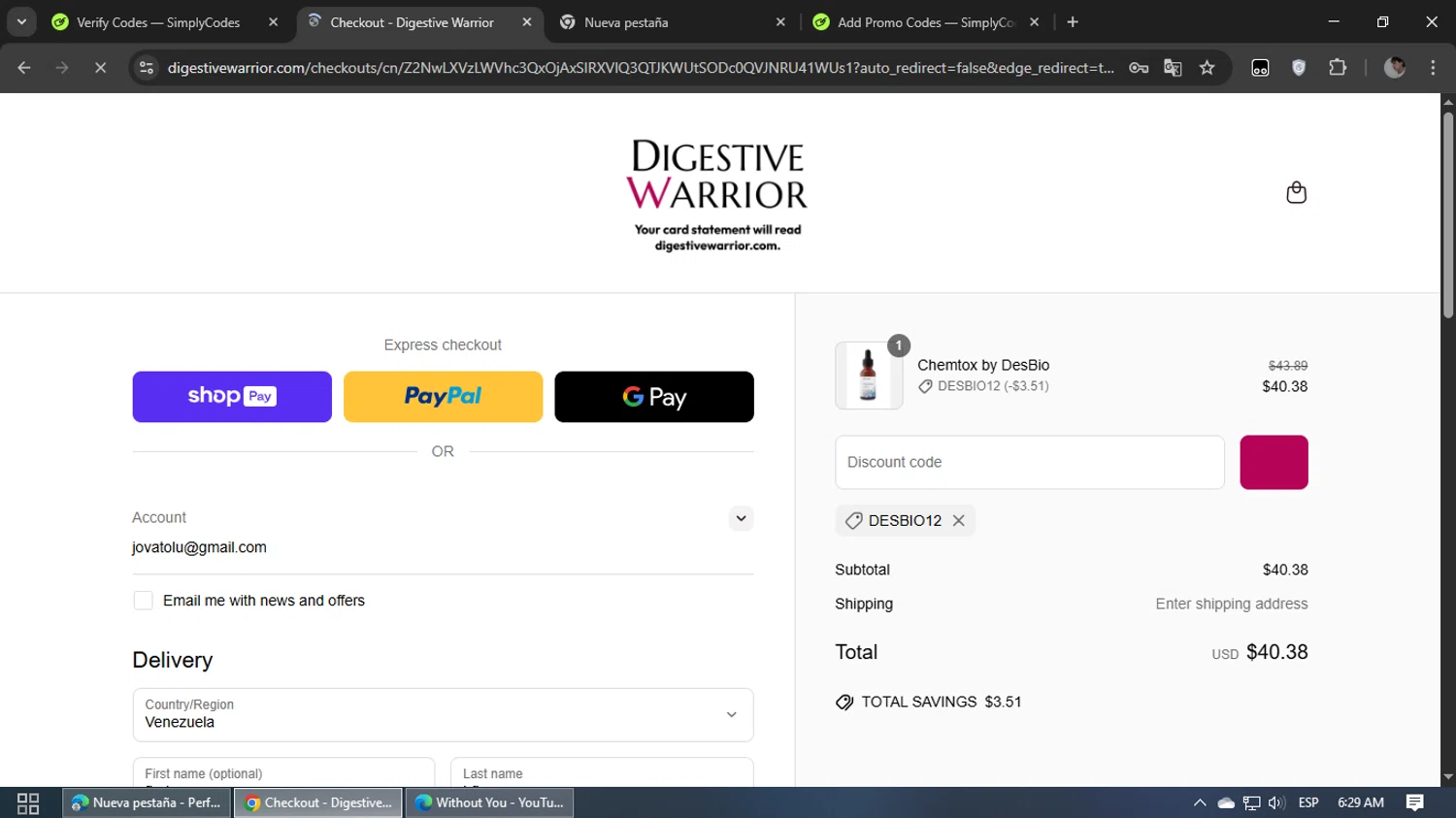Select Checkout - Digestive taskbar button

(318, 802)
